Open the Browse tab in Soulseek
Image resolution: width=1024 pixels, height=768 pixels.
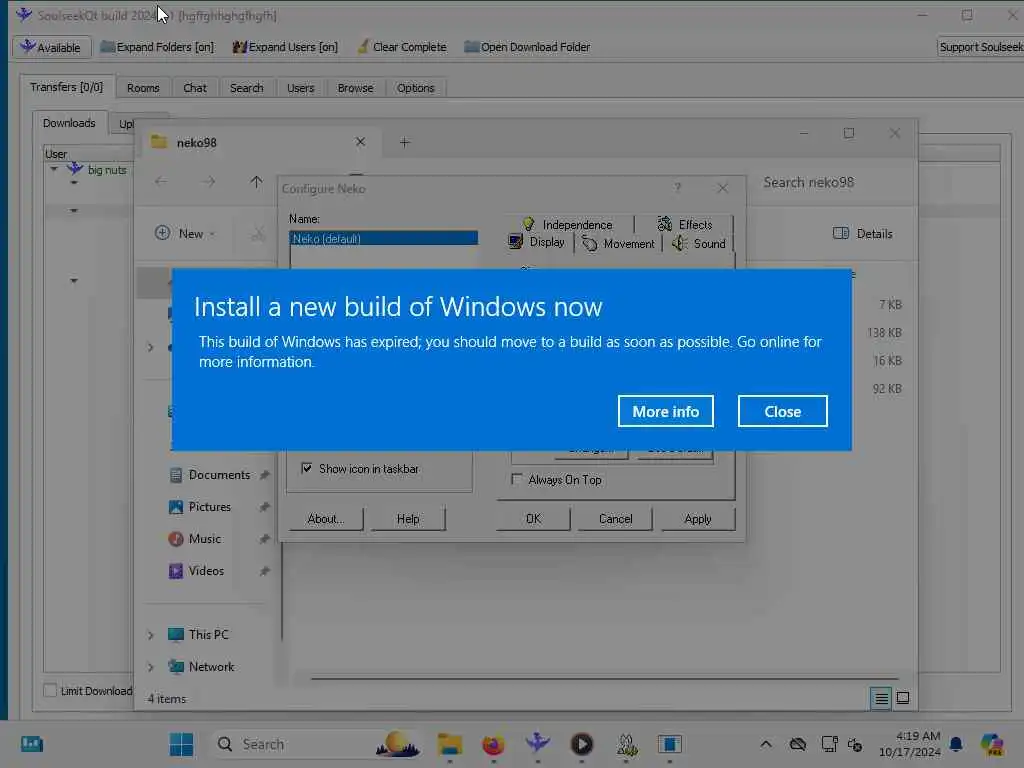355,88
